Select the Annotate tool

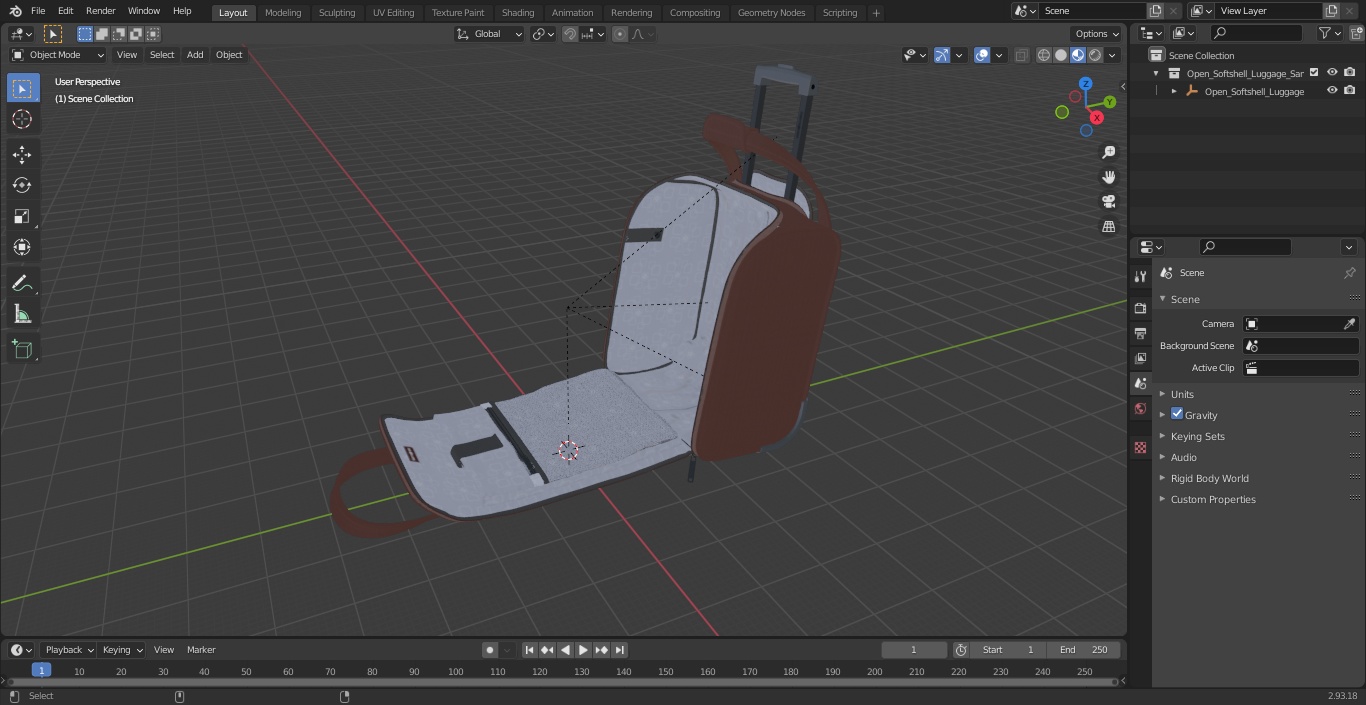[22, 283]
